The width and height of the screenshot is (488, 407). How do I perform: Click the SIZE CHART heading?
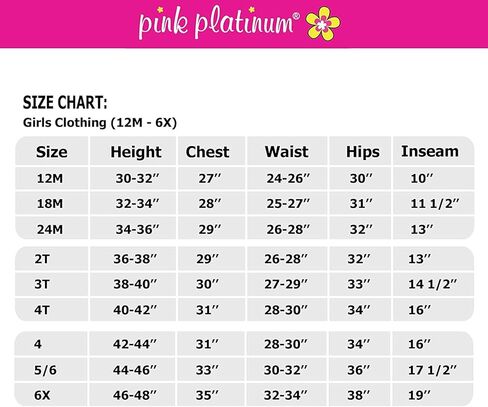click(x=65, y=103)
